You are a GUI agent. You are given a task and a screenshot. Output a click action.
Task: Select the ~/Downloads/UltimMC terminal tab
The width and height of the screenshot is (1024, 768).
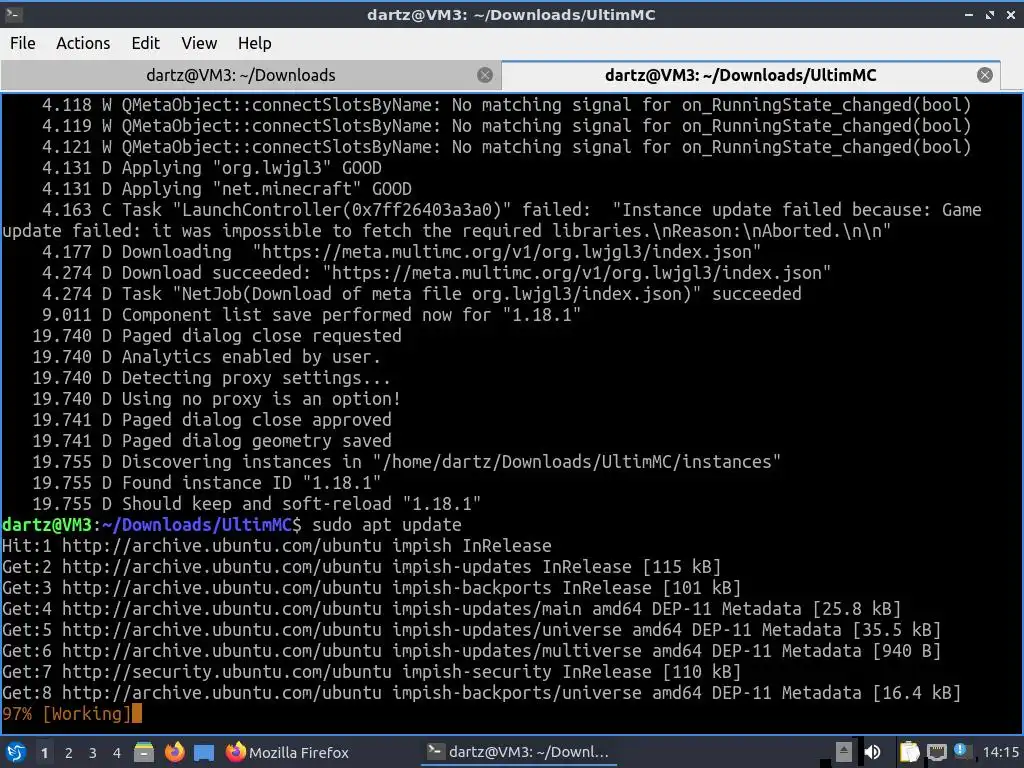pos(741,75)
